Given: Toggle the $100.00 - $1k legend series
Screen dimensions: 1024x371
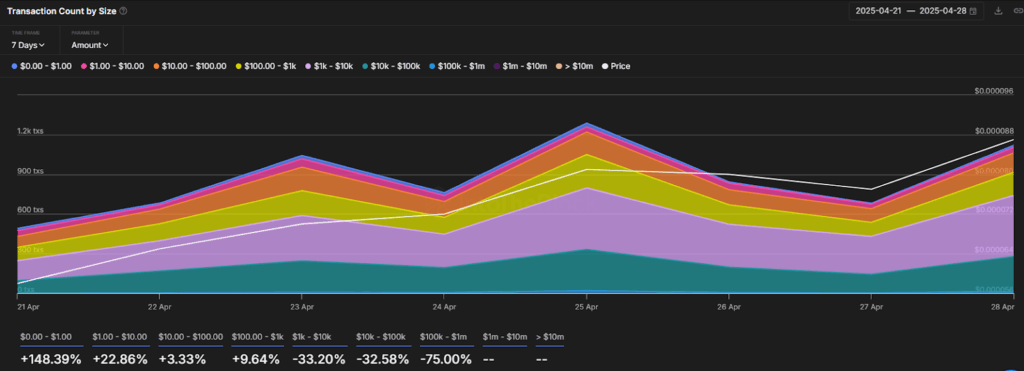Looking at the screenshot, I should tap(266, 66).
